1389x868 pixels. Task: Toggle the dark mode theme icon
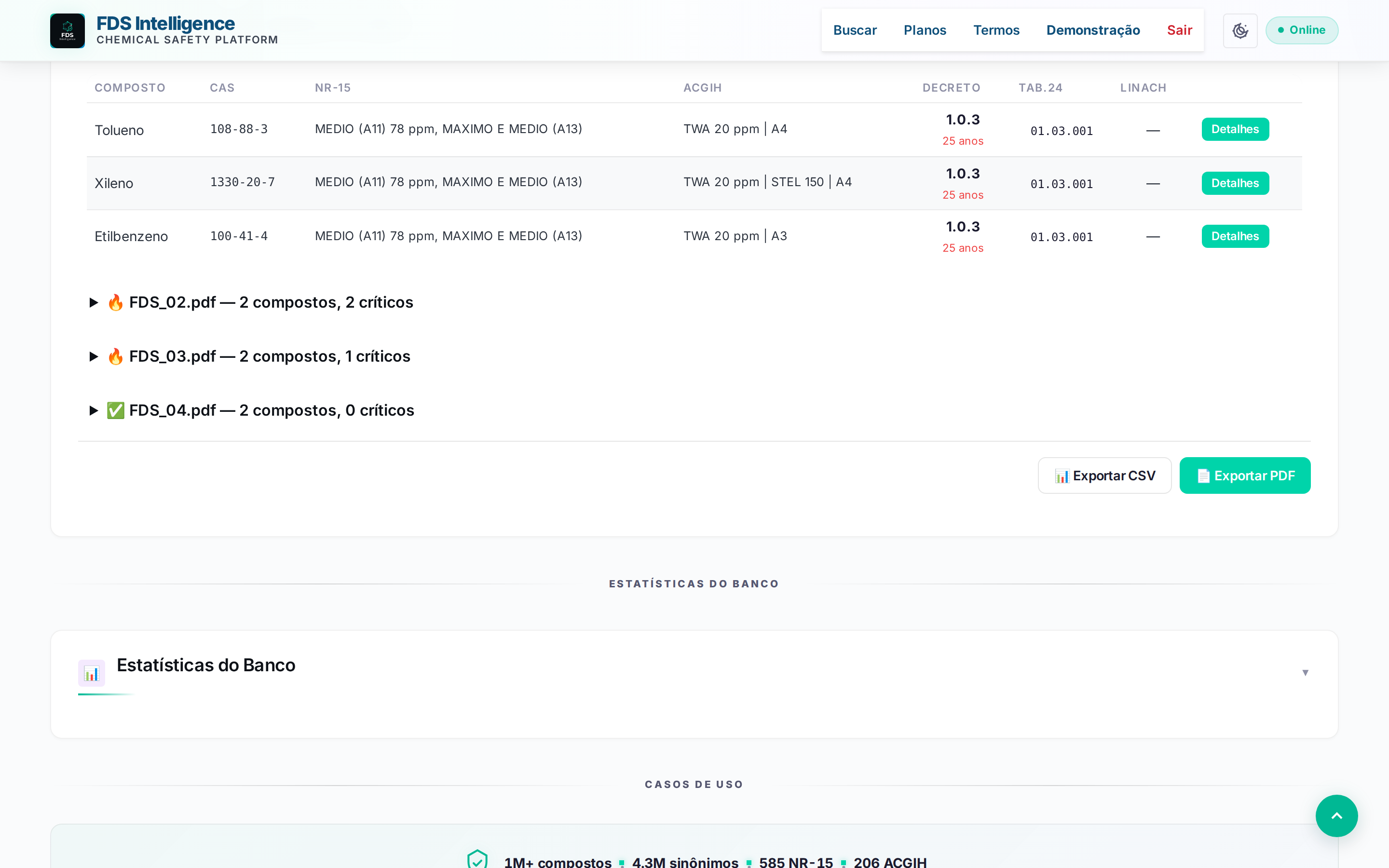tap(1240, 30)
